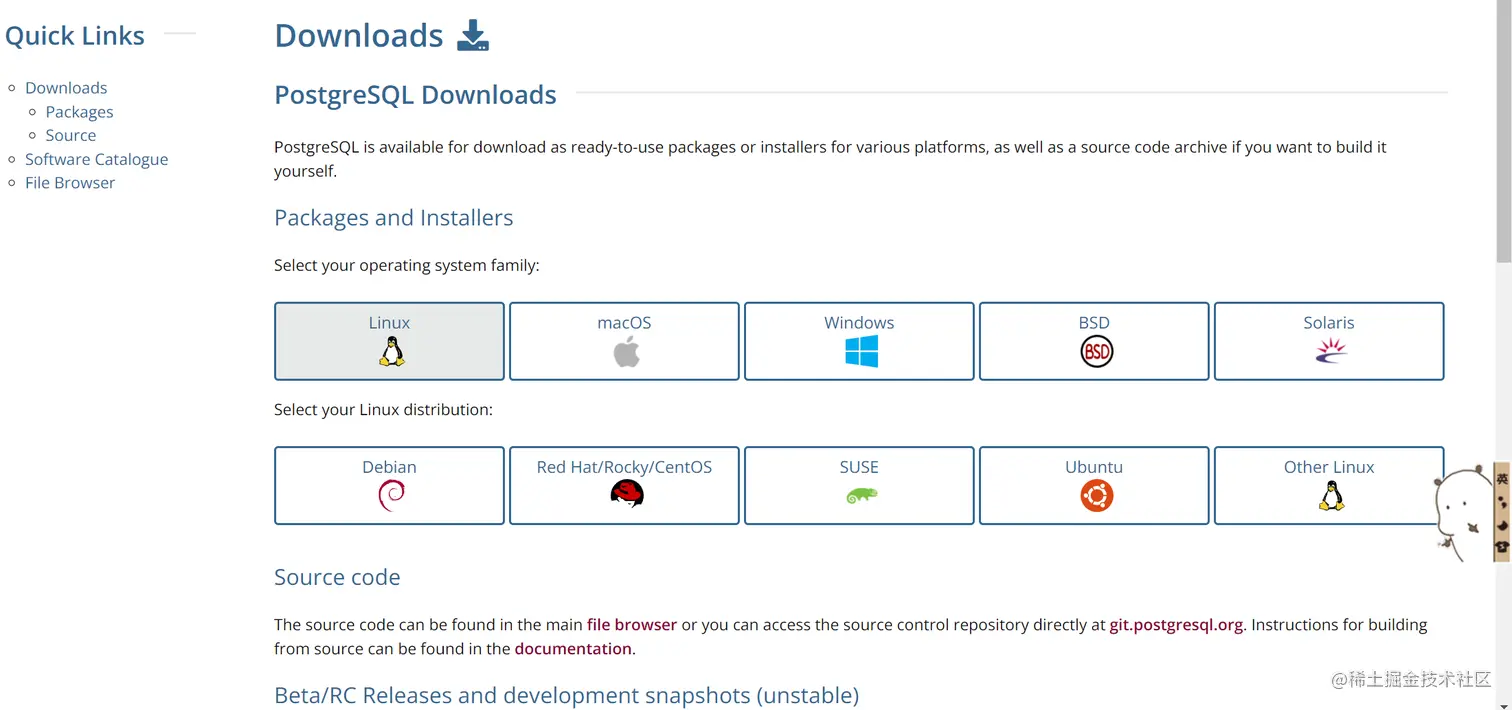
Task: Click 'Select your Linux distribution:' text
Action: click(383, 410)
